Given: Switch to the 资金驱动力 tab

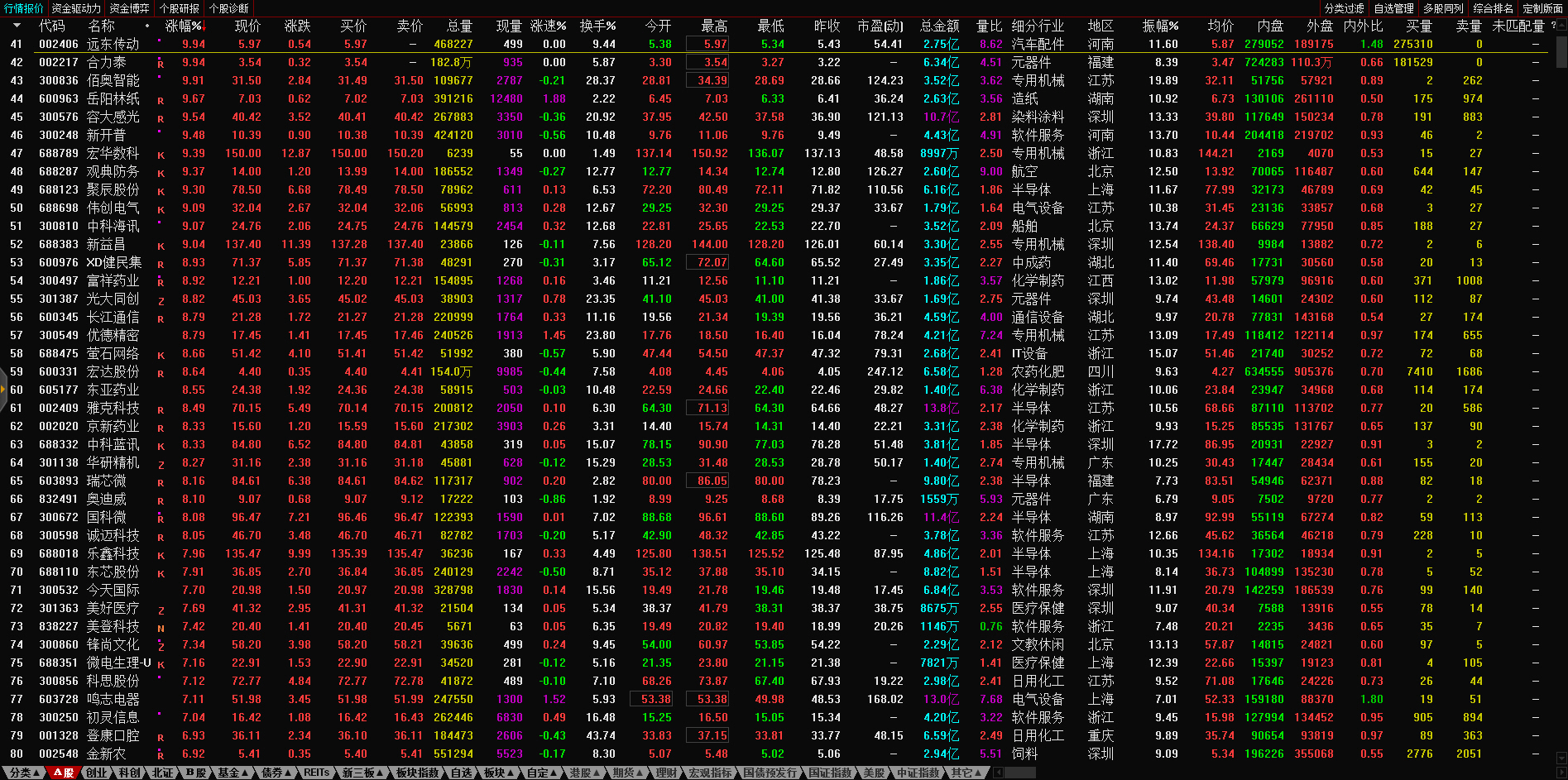Looking at the screenshot, I should click(x=76, y=8).
